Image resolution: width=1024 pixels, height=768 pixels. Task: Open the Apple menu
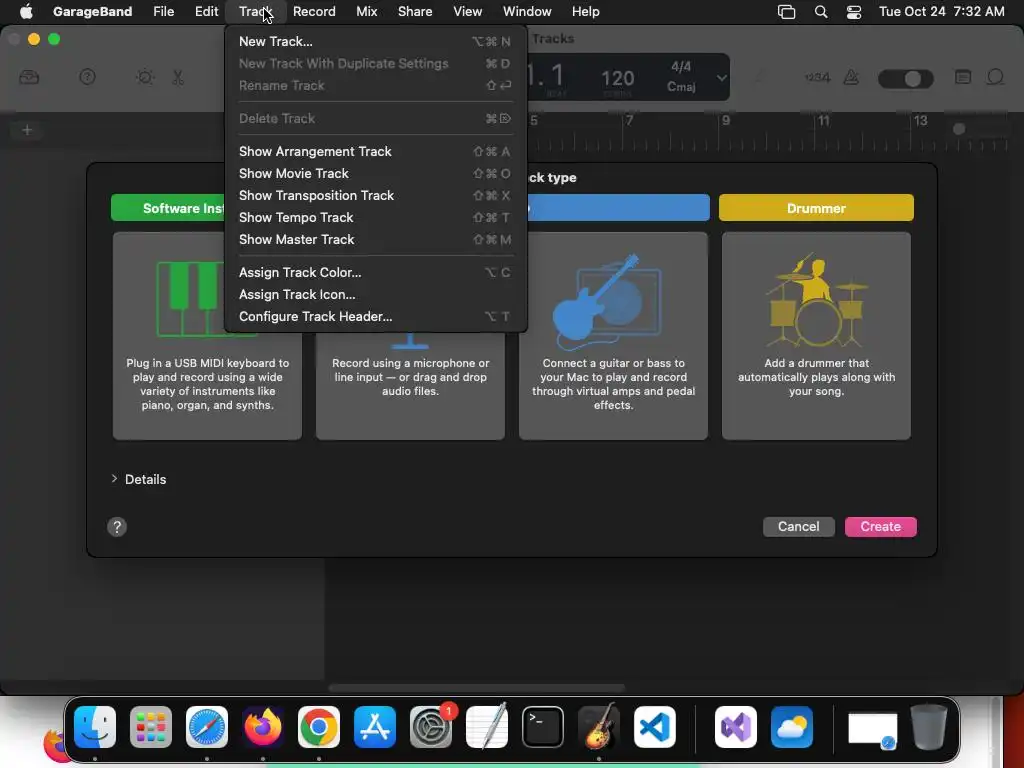(x=26, y=12)
